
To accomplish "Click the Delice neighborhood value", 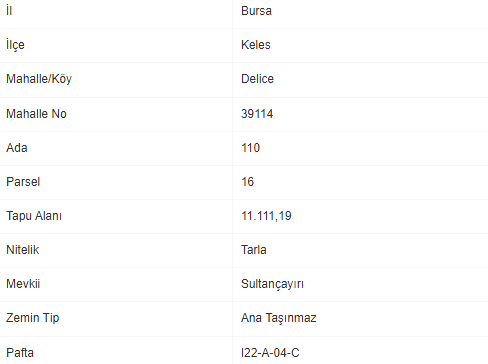I will (257, 79).
